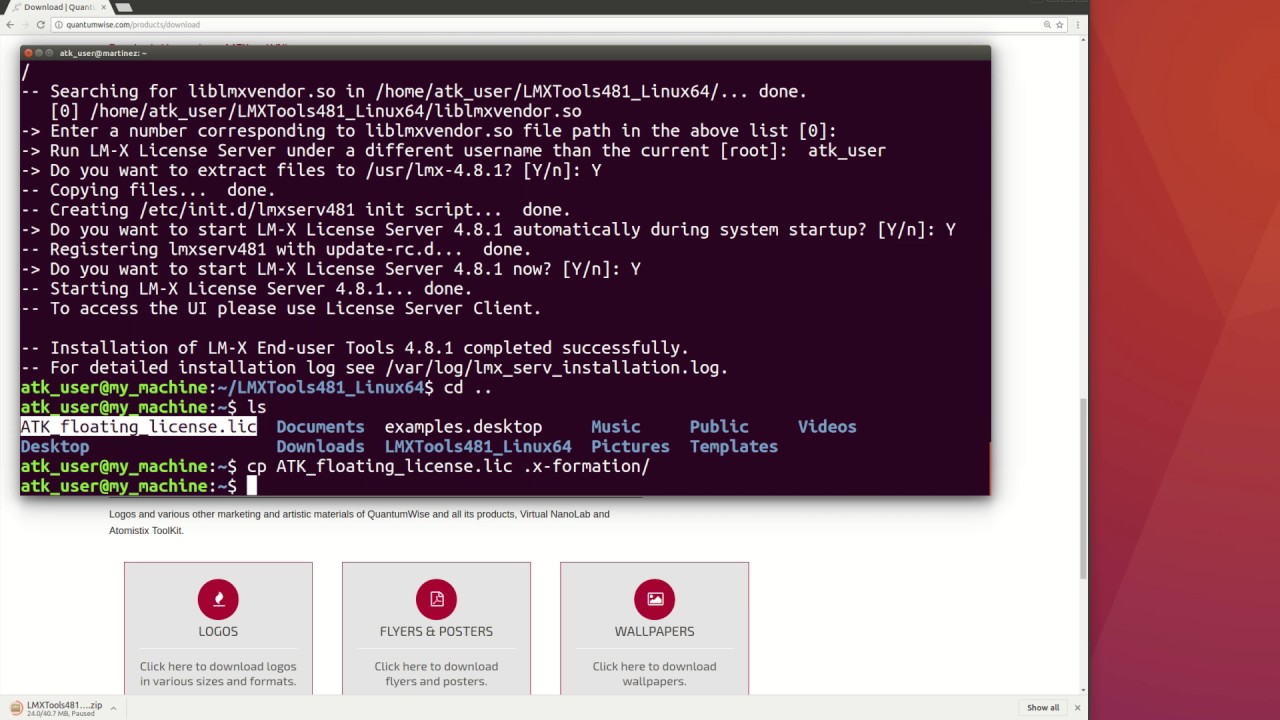Screen dimensions: 1280x720
Task: Close the Download | QuantumWise tab
Action: point(104,7)
